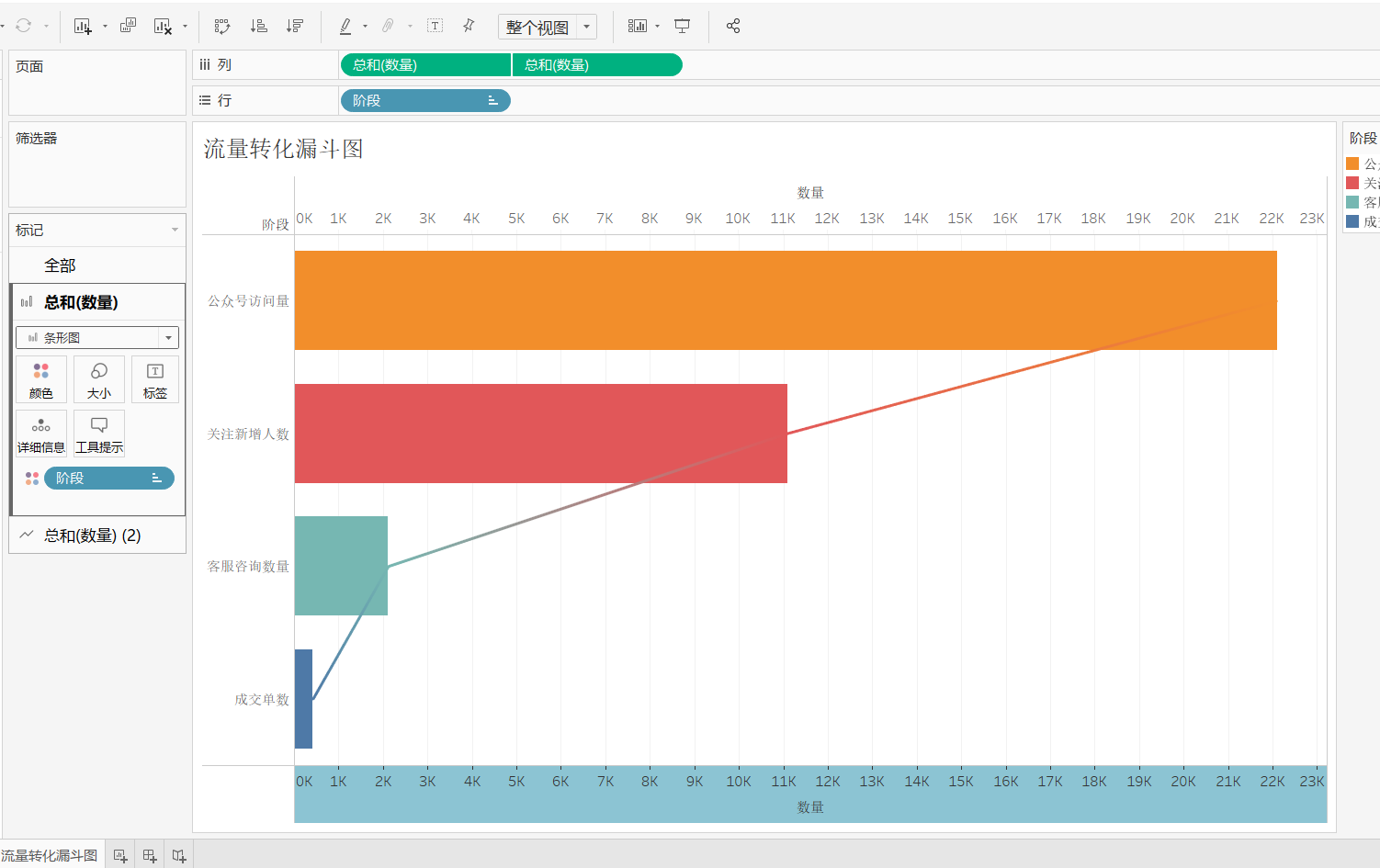The width and height of the screenshot is (1380, 868).
Task: Start presentation mode from the toolbar
Action: [x=682, y=26]
